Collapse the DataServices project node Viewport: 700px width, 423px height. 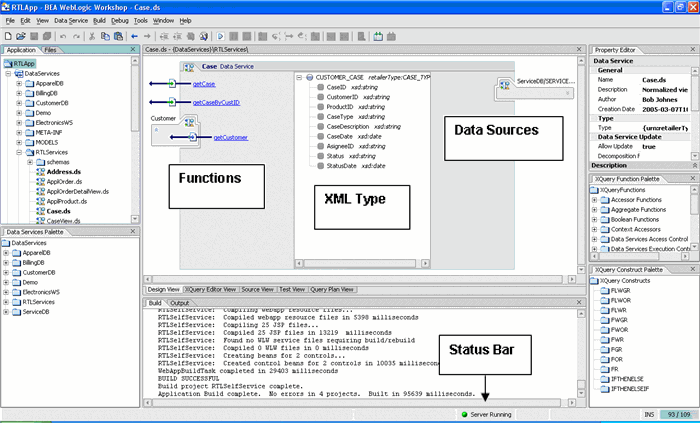point(8,74)
